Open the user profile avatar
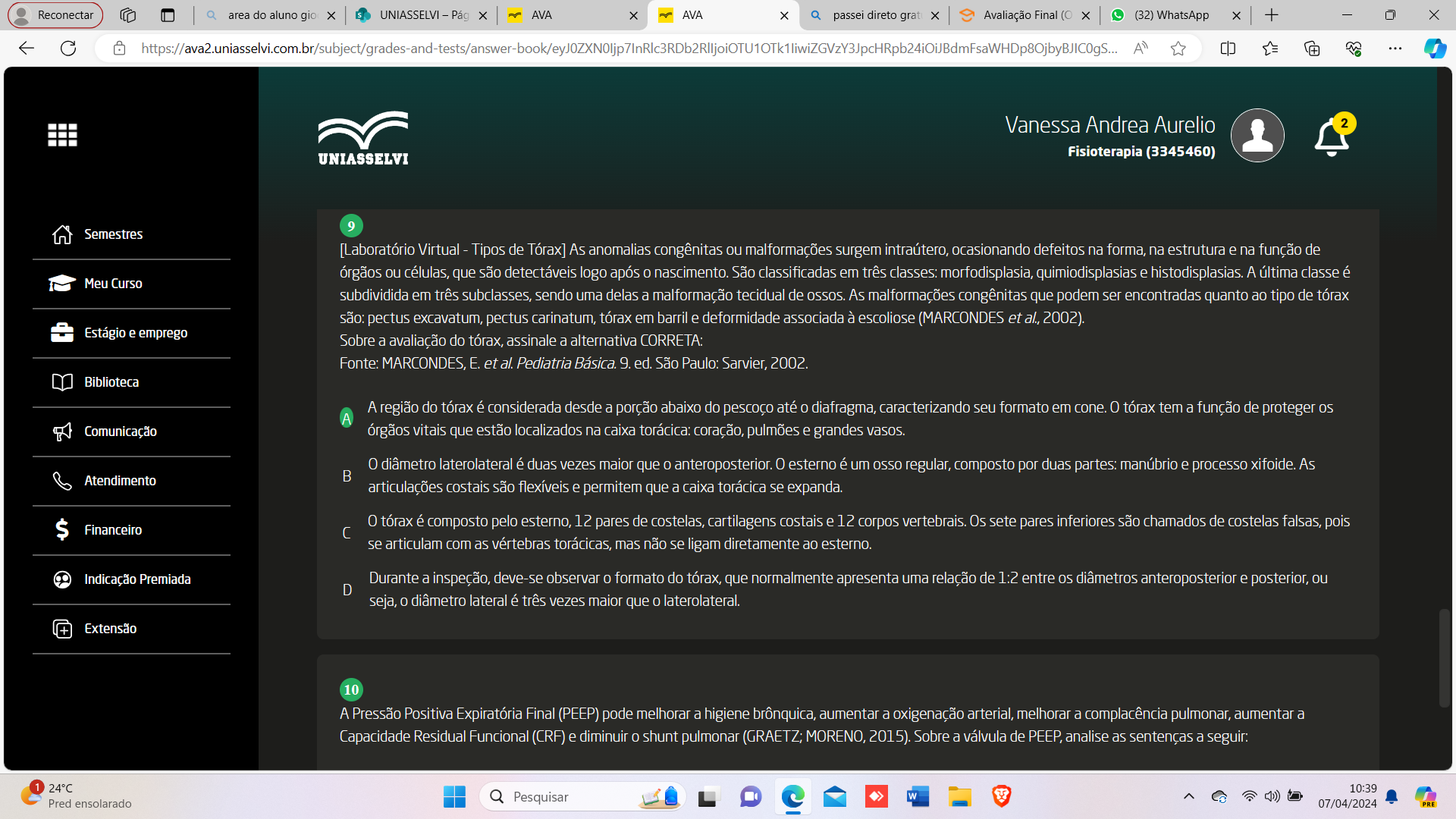 click(x=1257, y=136)
